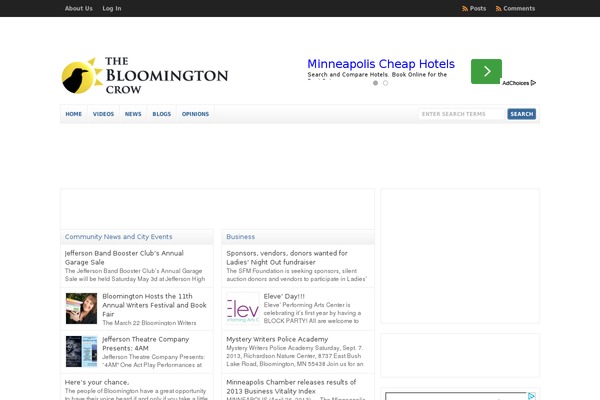Open Minneapolis Chamber Business Vitality Index article
Screen dimensions: 600x400
tap(291, 387)
